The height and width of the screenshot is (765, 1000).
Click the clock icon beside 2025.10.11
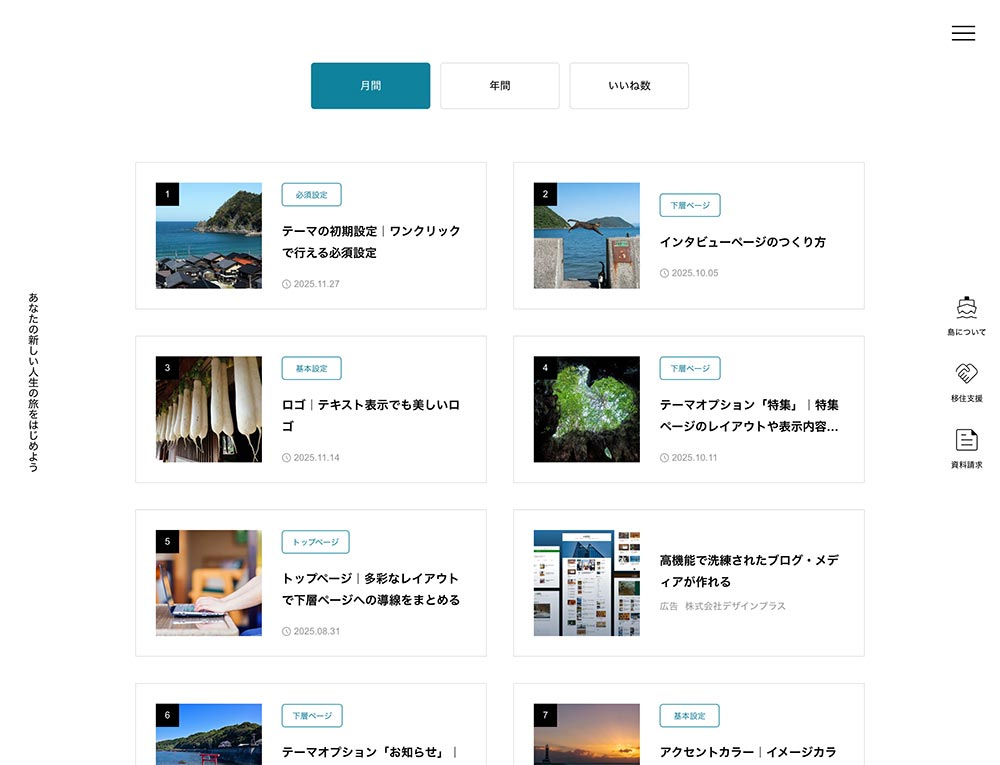(664, 457)
